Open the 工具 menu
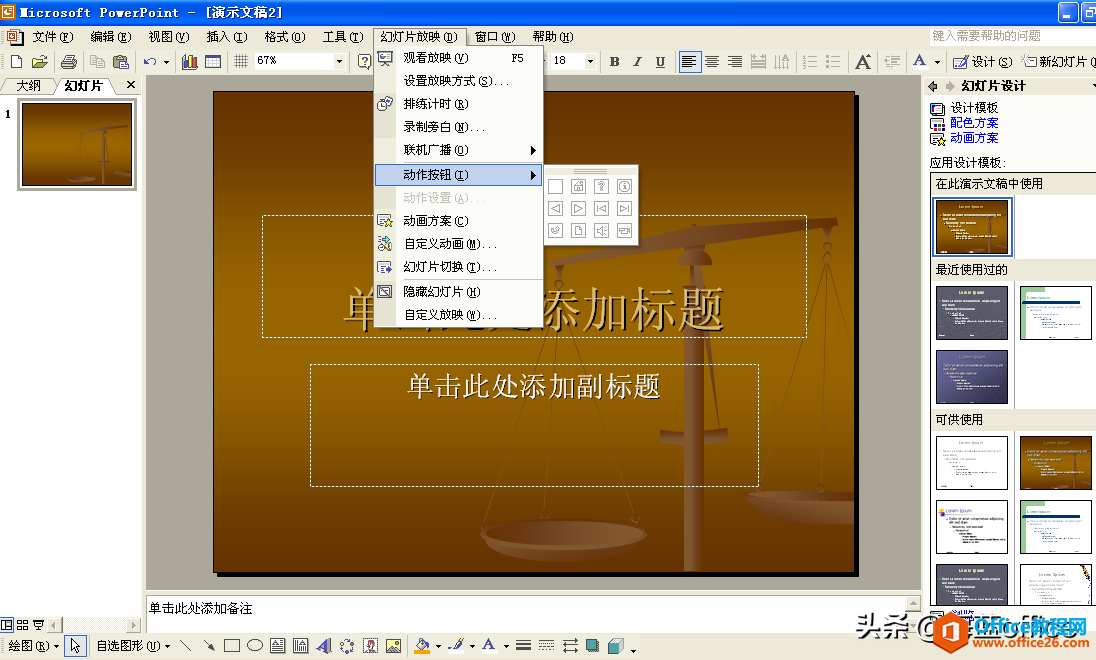The width and height of the screenshot is (1096, 660). pos(343,36)
